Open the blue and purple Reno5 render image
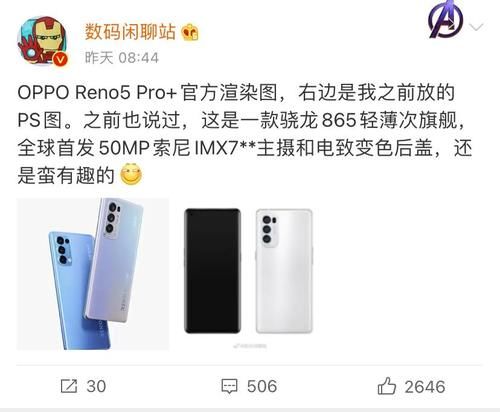The image size is (500, 412). point(93,274)
